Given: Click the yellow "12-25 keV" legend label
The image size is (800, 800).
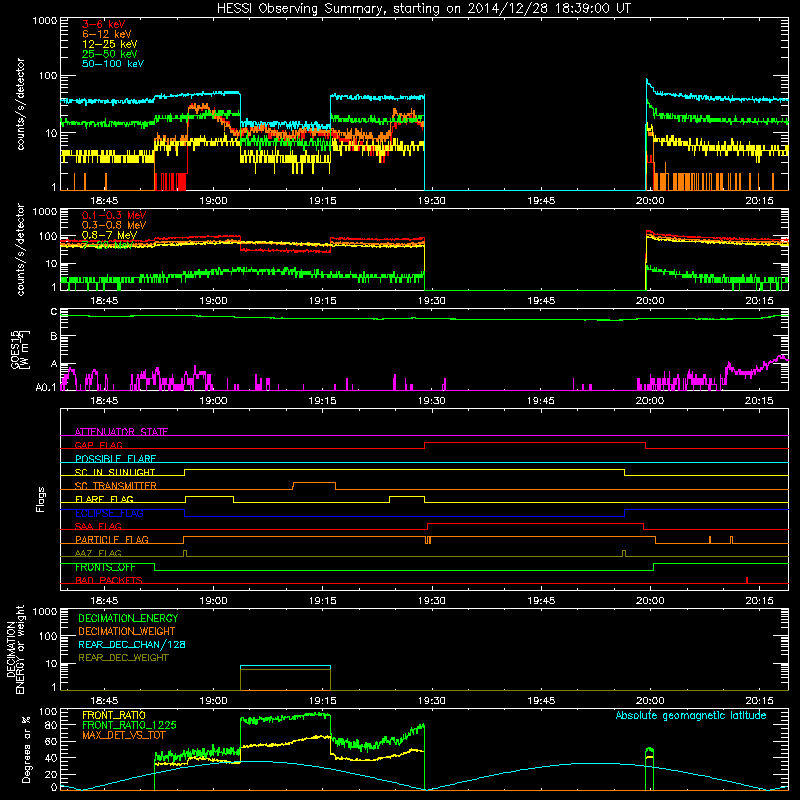Looking at the screenshot, I should [110, 44].
